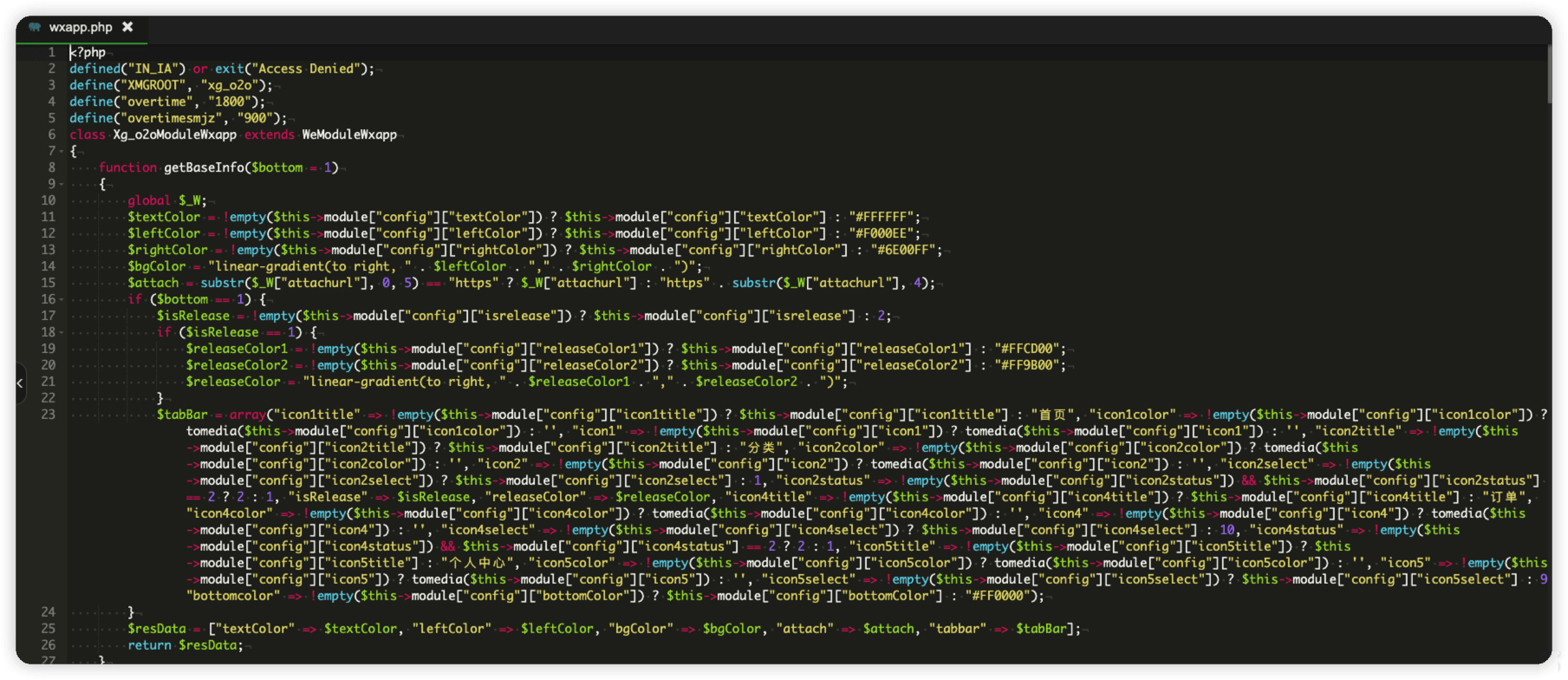
Task: Fold the getBaseInfo function body at line 9
Action: 61,185
